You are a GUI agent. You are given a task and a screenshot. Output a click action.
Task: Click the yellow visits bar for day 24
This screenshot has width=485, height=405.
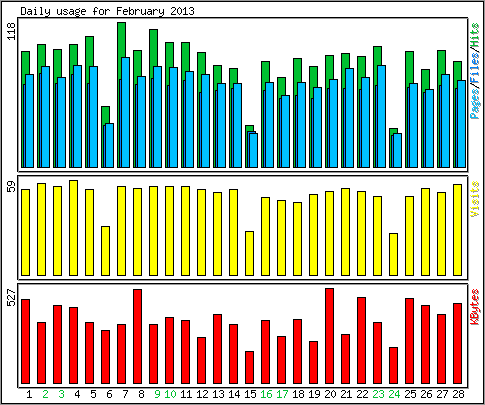click(x=393, y=254)
